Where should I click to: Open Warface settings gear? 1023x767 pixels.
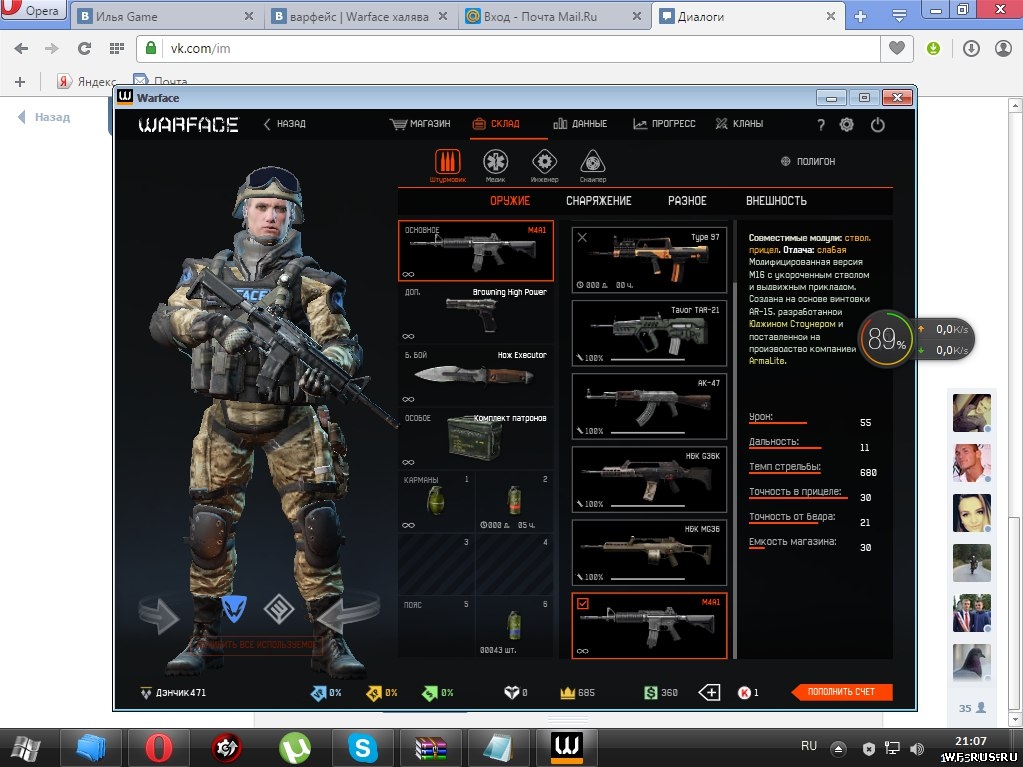click(847, 124)
